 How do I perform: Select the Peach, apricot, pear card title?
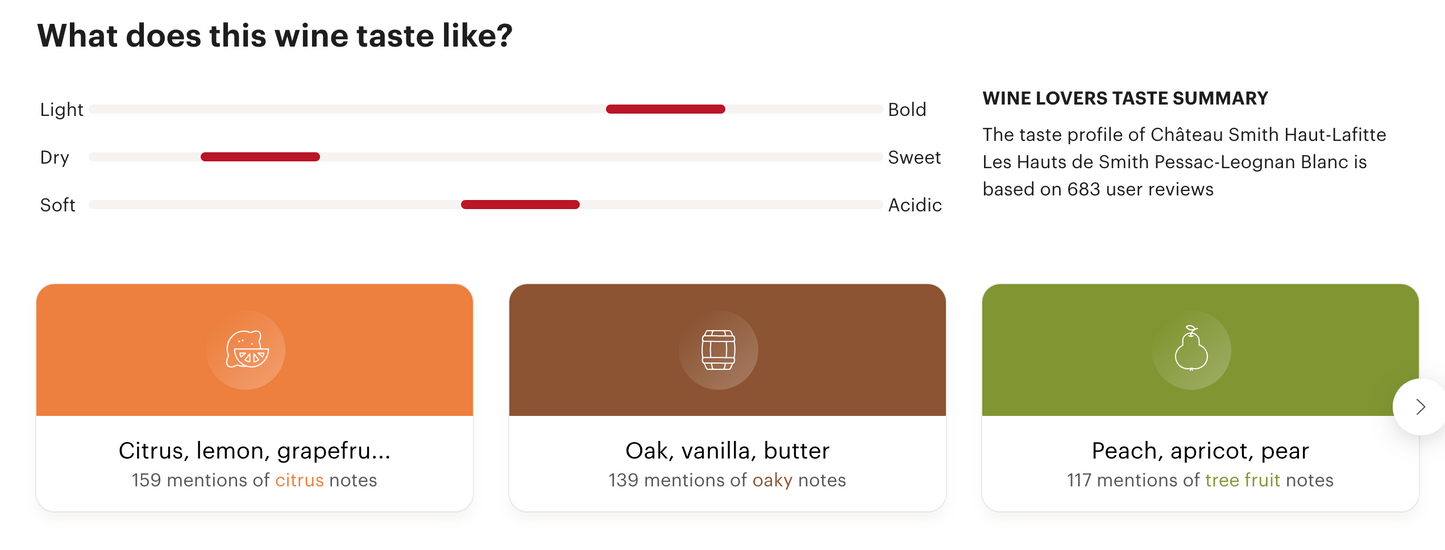coord(1200,450)
